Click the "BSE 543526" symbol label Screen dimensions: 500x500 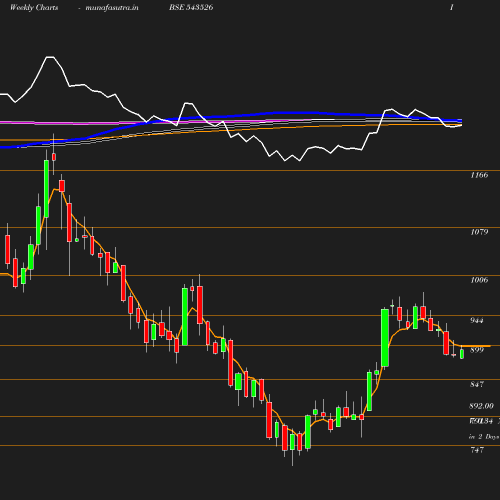click(191, 7)
